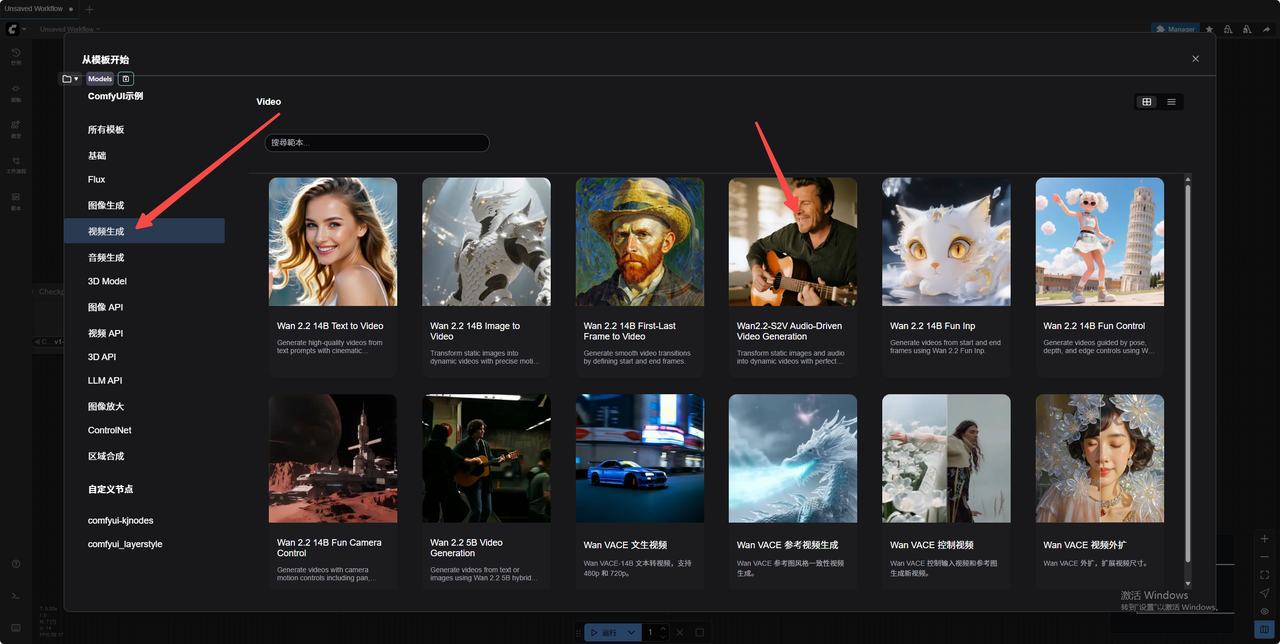Select the 基础 category
Image resolution: width=1280 pixels, height=644 pixels.
144,156
